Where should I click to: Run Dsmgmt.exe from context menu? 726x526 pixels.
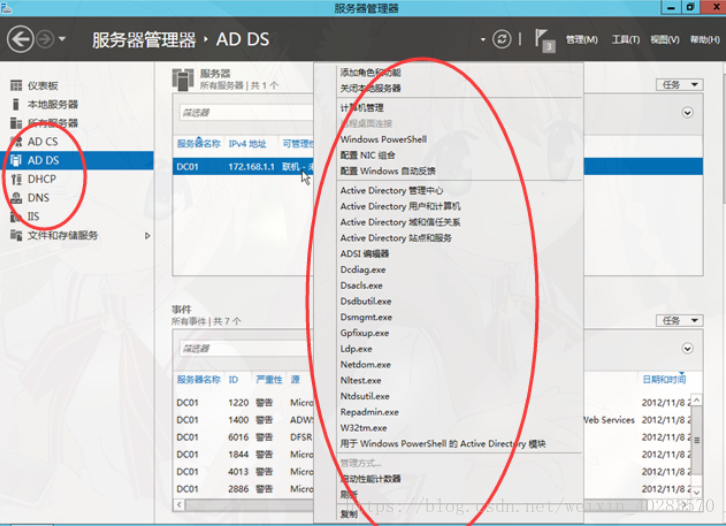[366, 317]
